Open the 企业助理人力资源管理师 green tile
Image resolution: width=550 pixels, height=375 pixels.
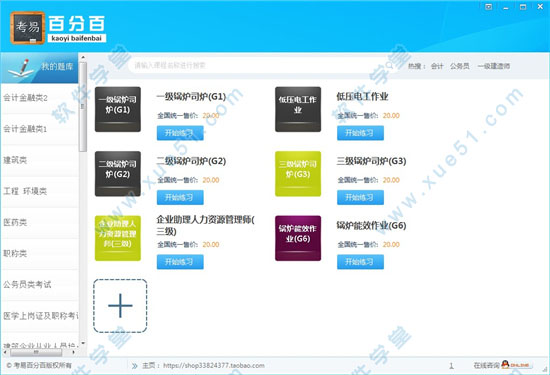[x=118, y=238]
